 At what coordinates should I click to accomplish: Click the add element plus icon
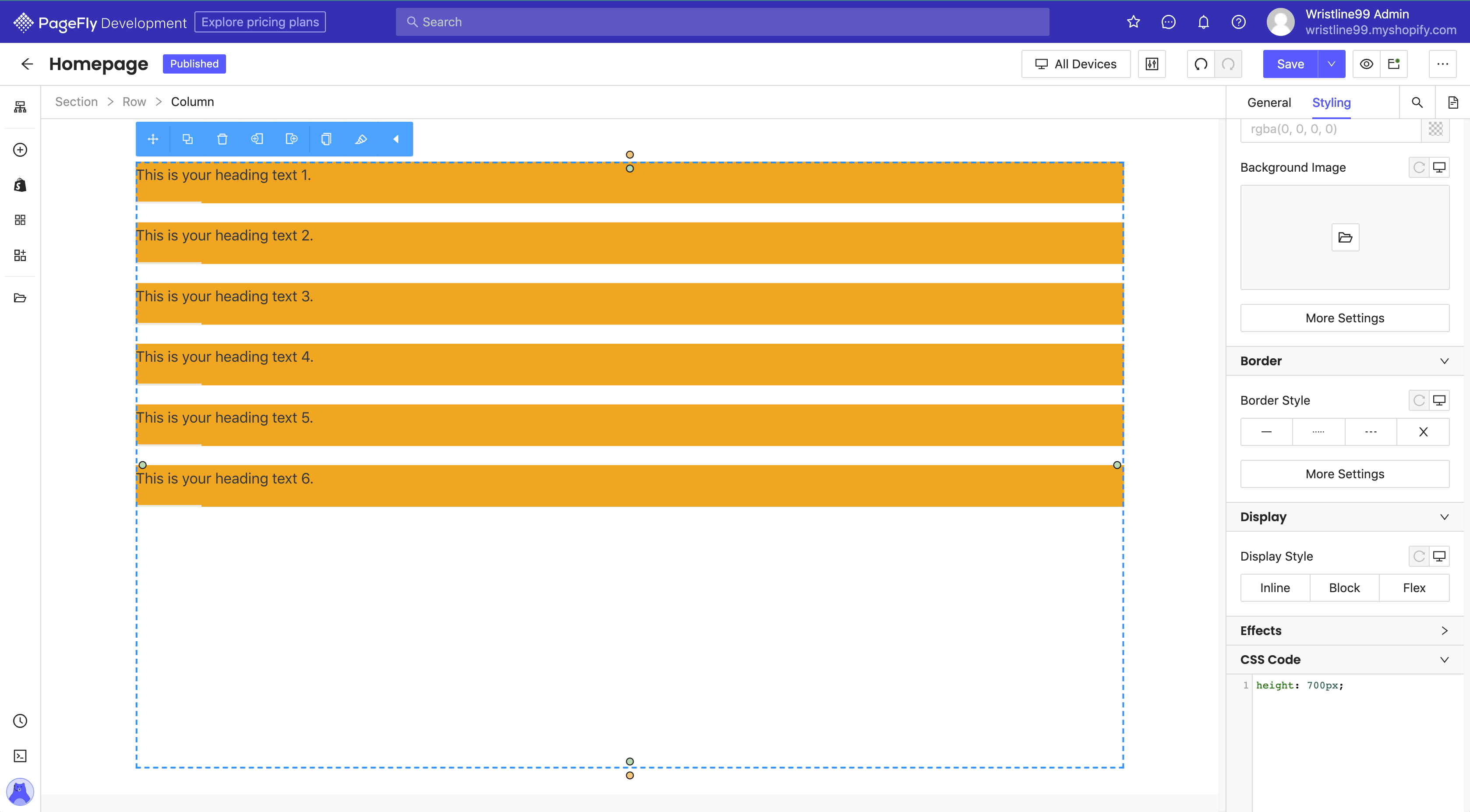(20, 149)
